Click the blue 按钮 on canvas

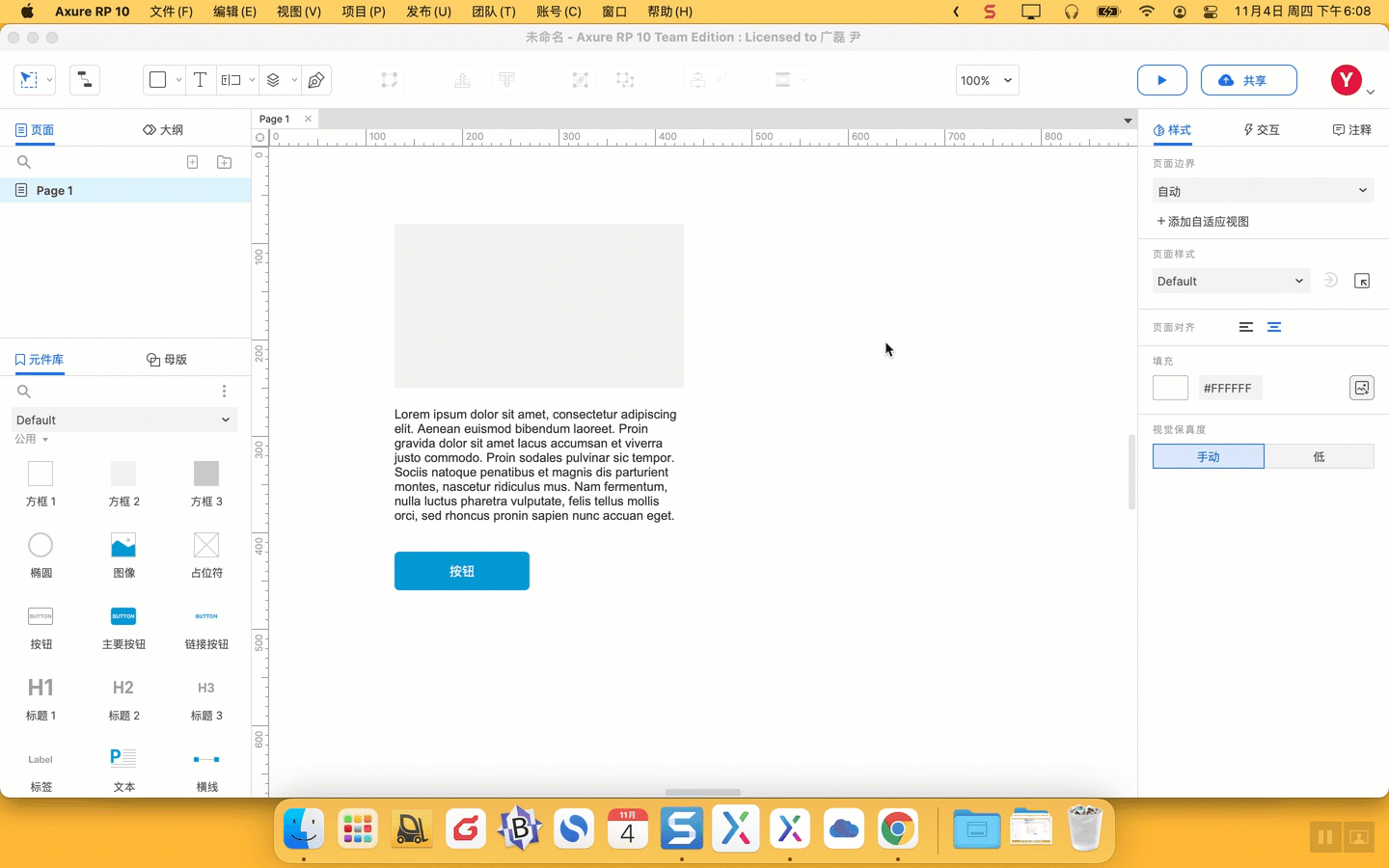point(462,571)
